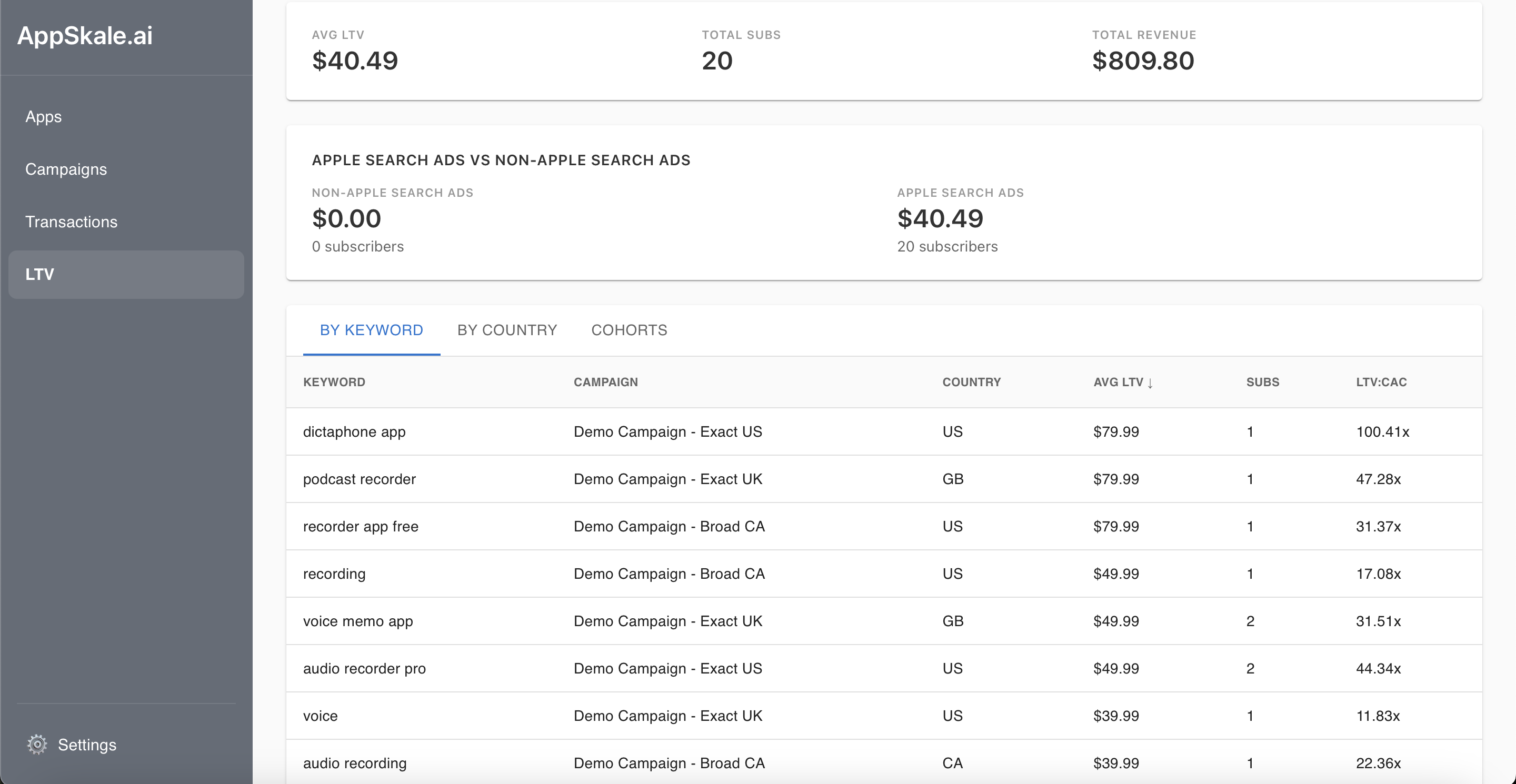Sort by the Campaign column header
The height and width of the screenshot is (784, 1516).
(605, 383)
